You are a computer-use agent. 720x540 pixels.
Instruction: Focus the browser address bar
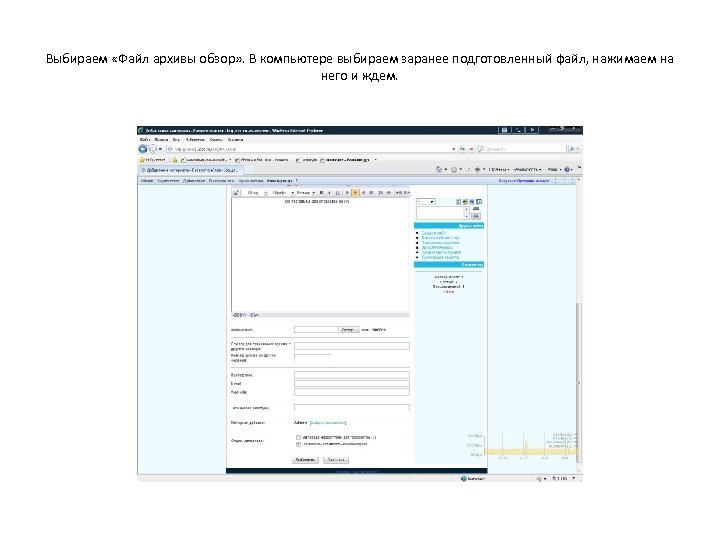310,149
